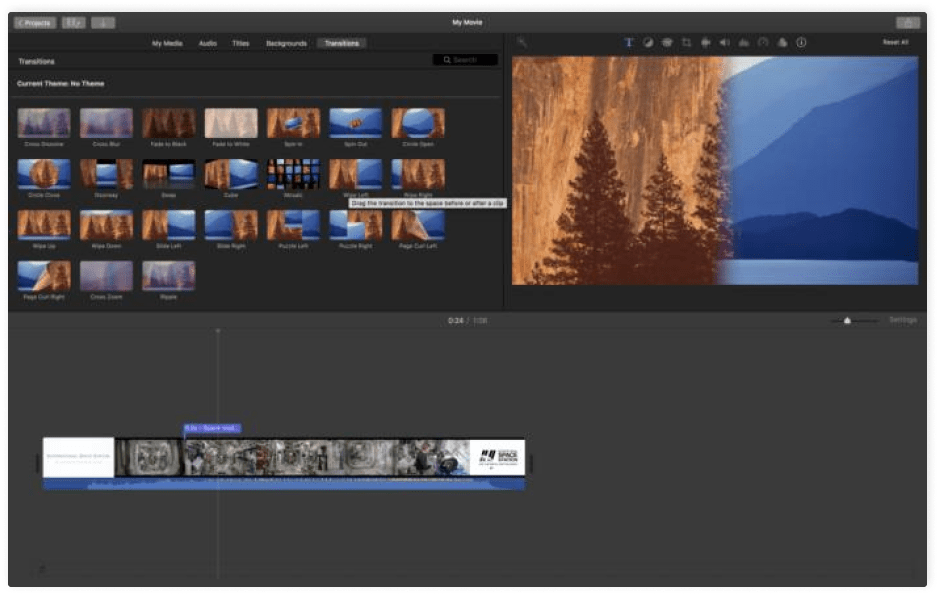Viewport: 939px width, 595px height.
Task: Select the Fade to White transition
Action: pos(231,123)
